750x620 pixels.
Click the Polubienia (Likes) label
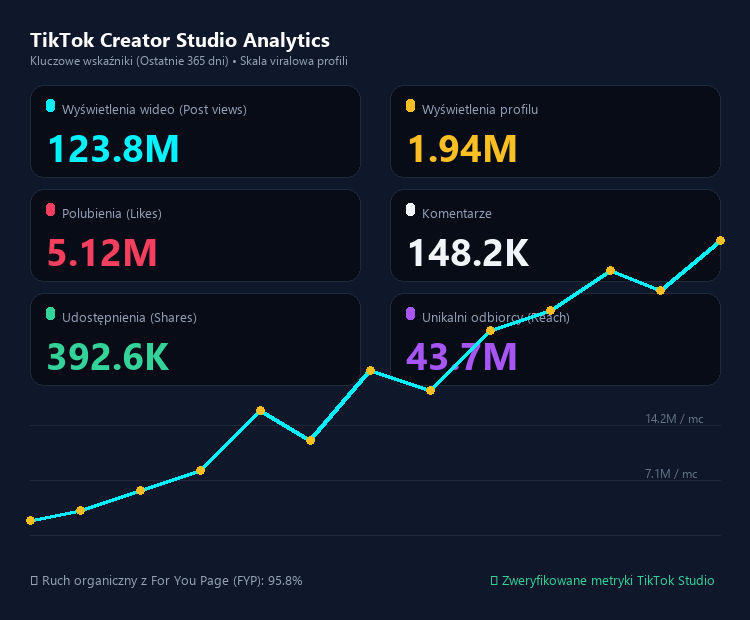pyautogui.click(x=112, y=213)
